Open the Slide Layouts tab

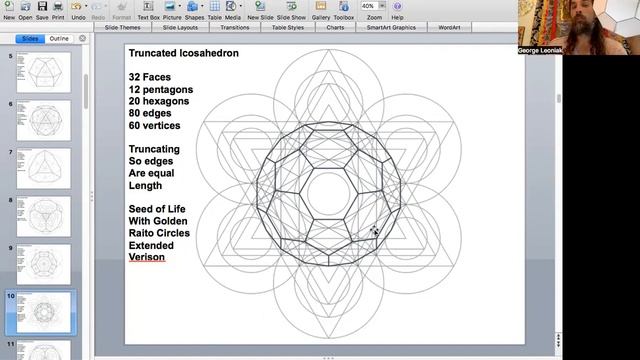tap(180, 27)
